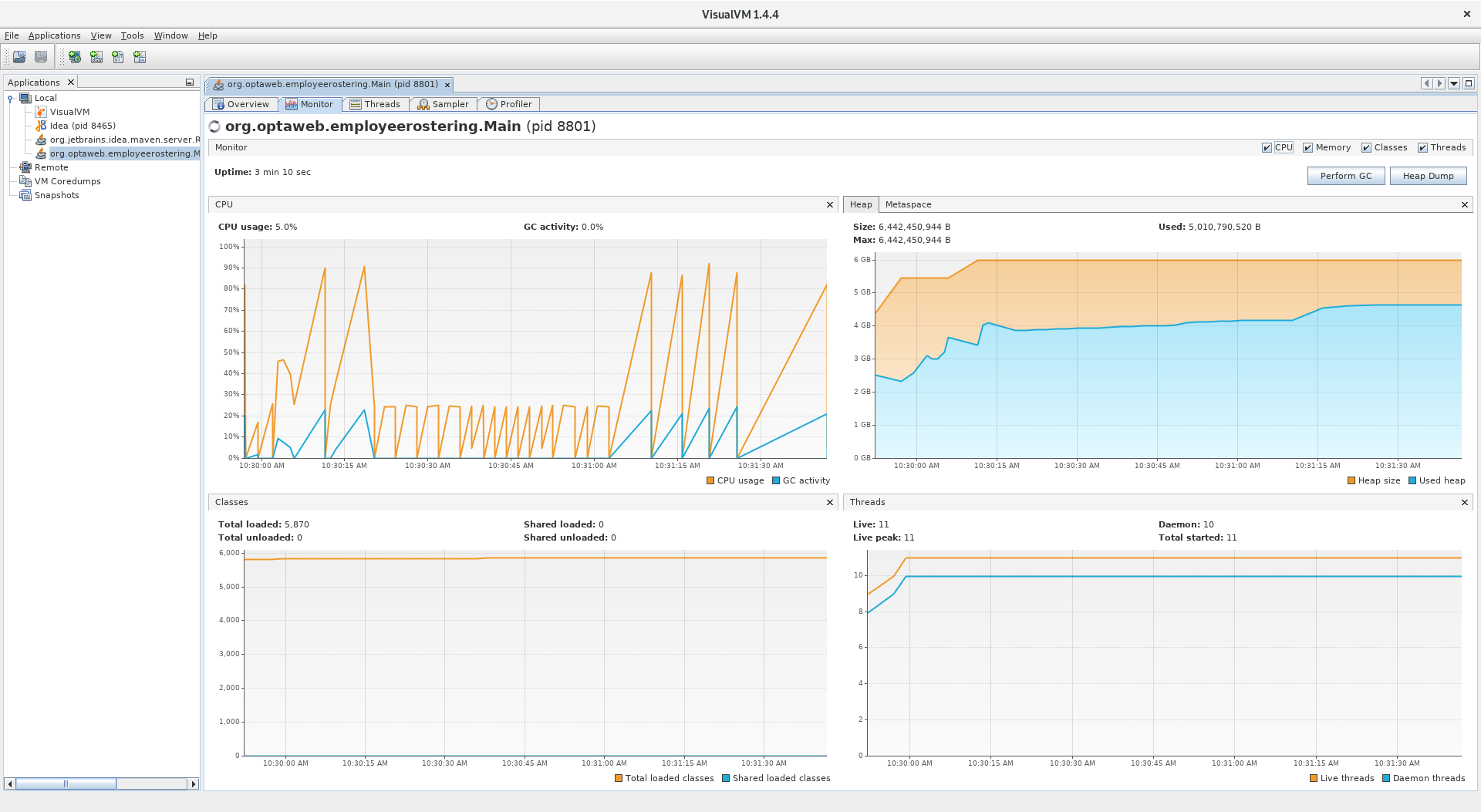
Task: Click the Perform GC button
Action: point(1345,176)
